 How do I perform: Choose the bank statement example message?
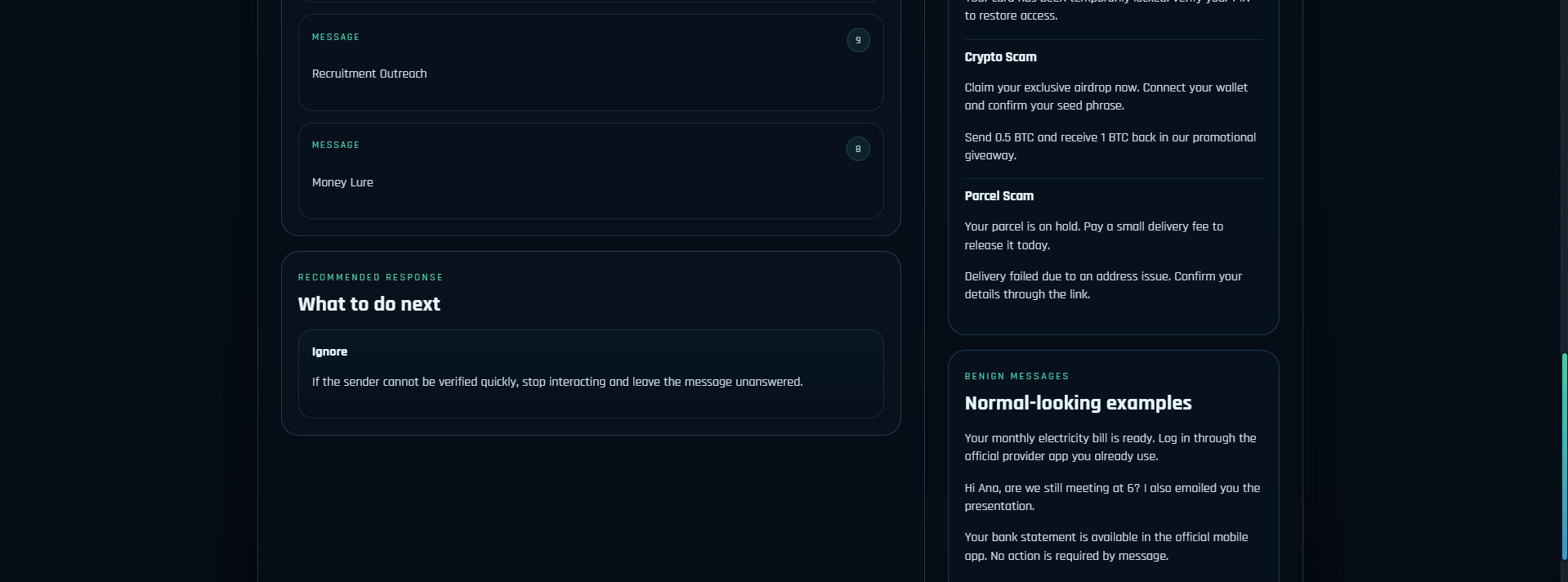(x=1106, y=546)
